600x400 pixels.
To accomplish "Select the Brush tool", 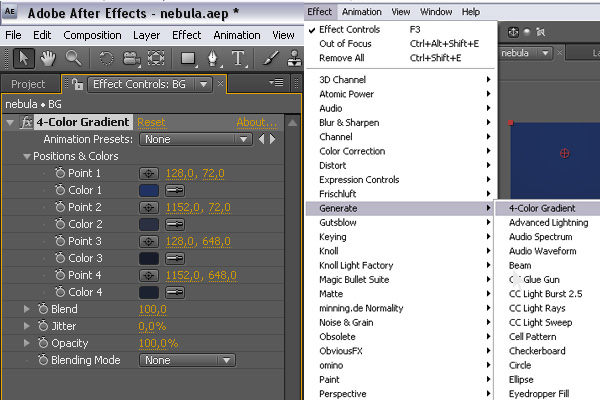I will pyautogui.click(x=271, y=59).
